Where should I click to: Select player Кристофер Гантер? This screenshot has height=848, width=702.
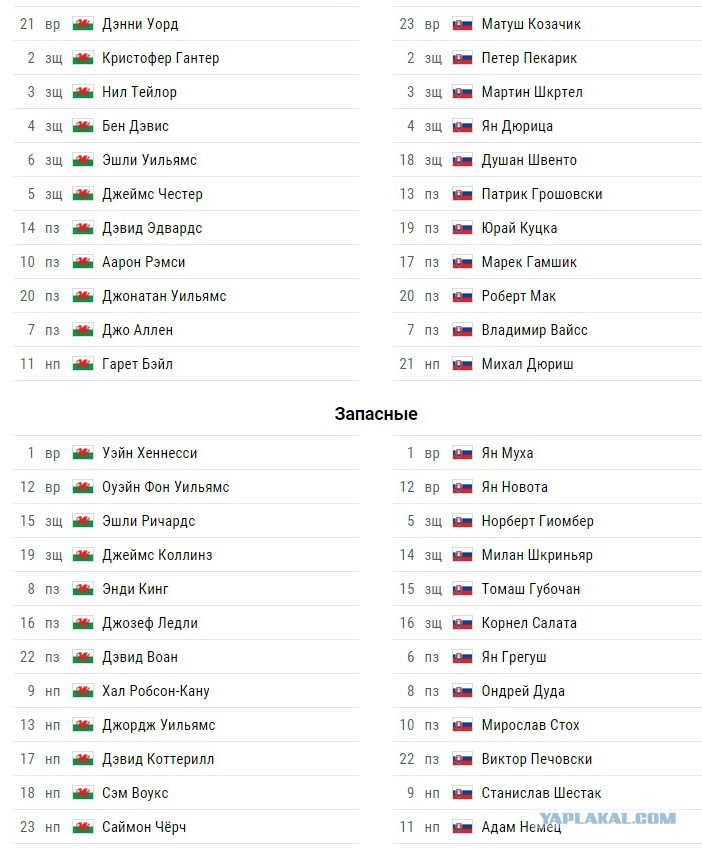161,58
